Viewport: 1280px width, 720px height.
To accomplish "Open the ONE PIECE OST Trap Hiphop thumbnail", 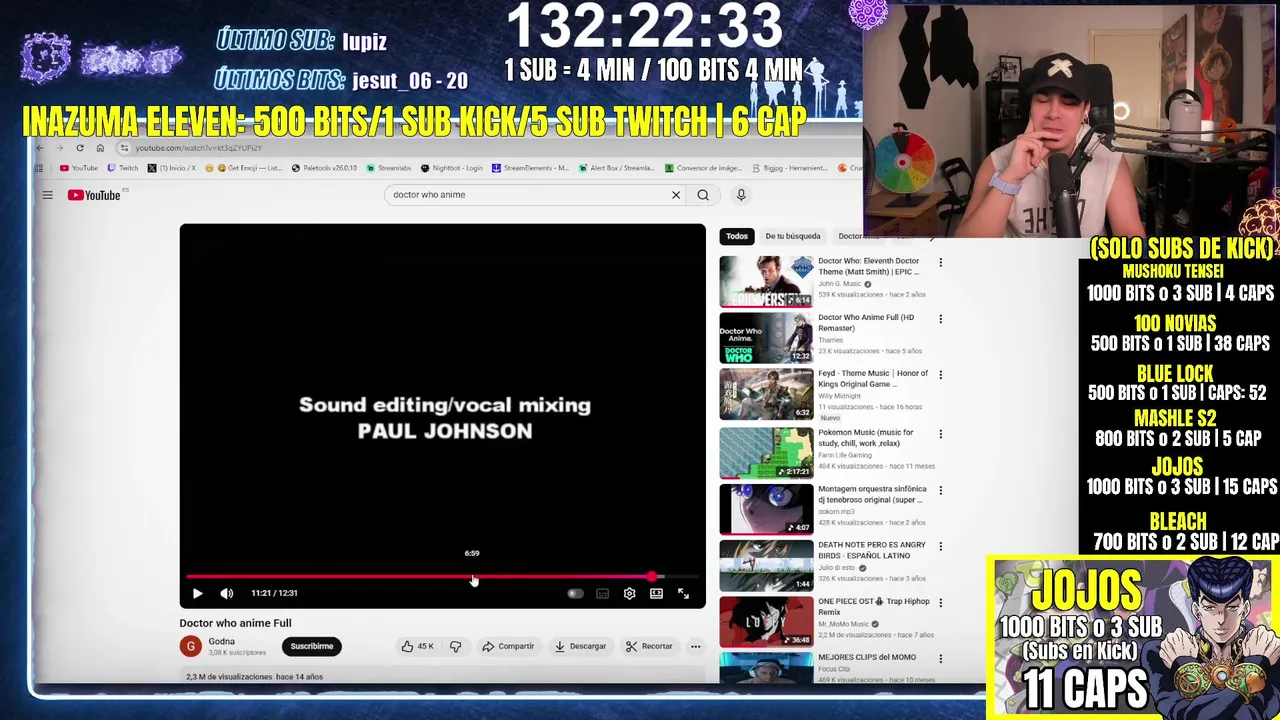I will [766, 621].
